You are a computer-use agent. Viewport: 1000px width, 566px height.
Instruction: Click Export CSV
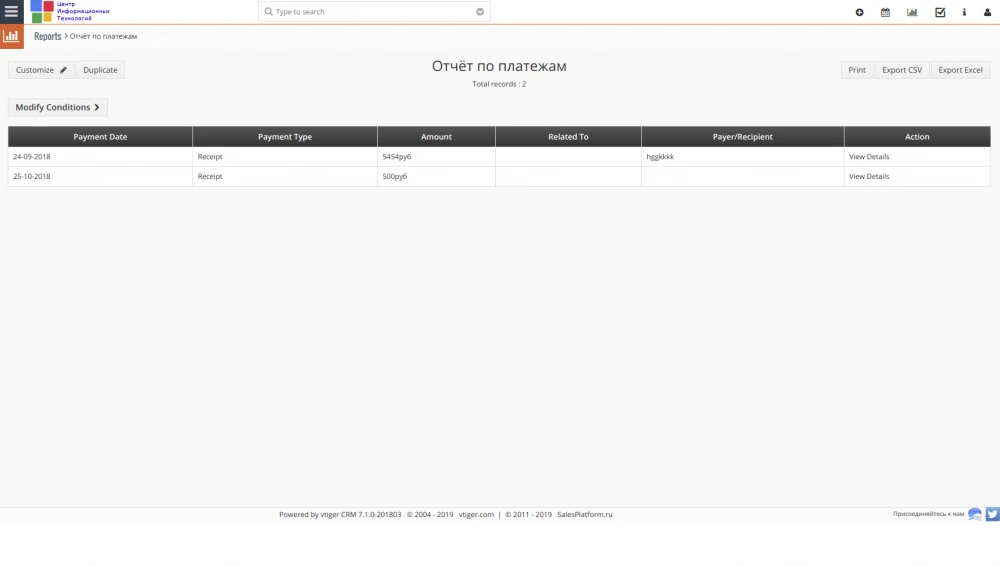click(x=902, y=70)
